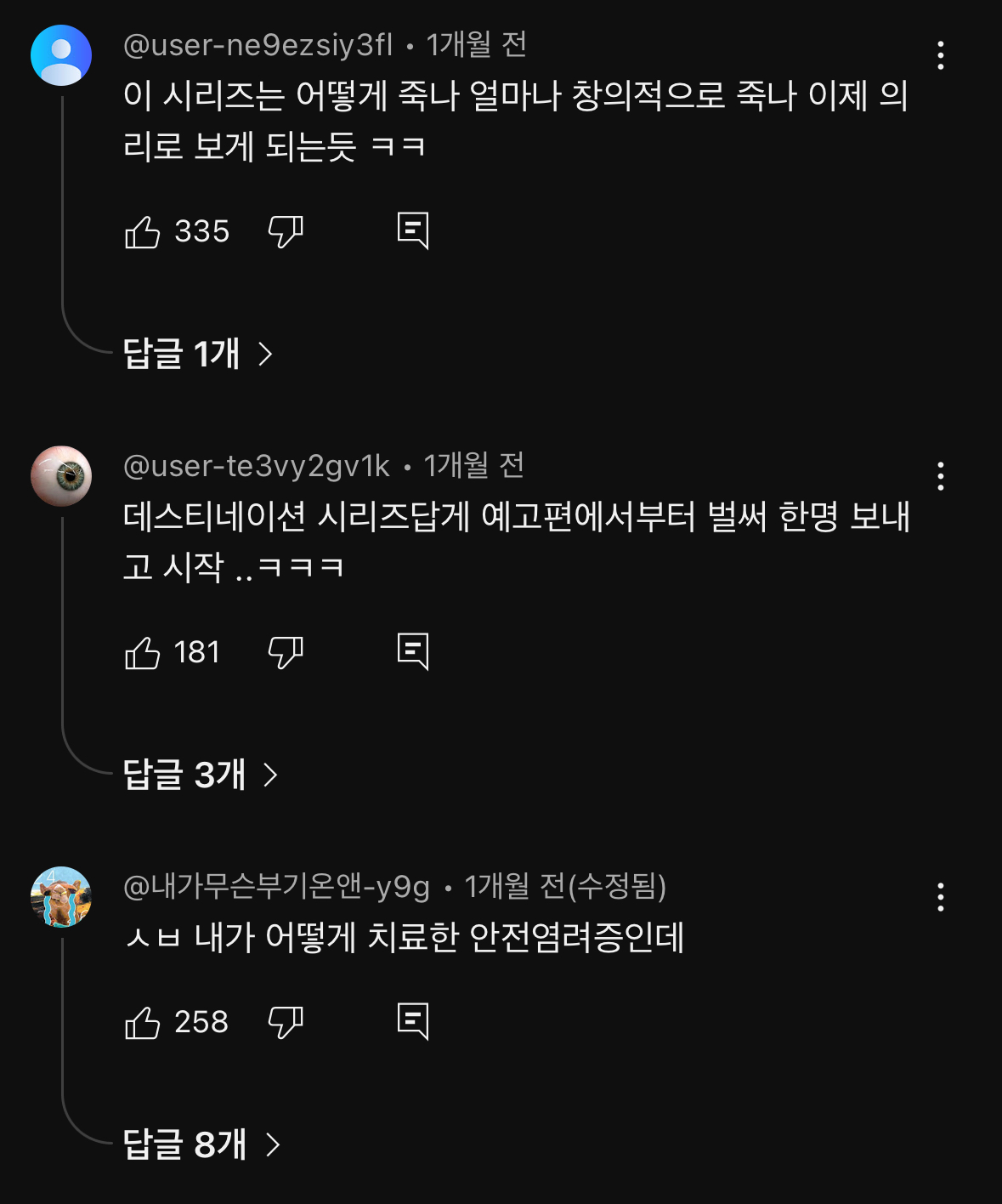Open the @user-ne9ezsiy3fl channel link

[x=258, y=45]
